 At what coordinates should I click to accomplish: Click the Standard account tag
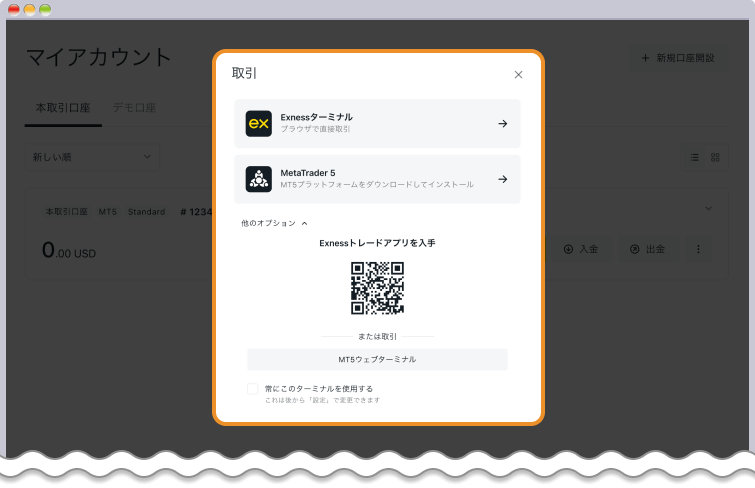point(146,212)
